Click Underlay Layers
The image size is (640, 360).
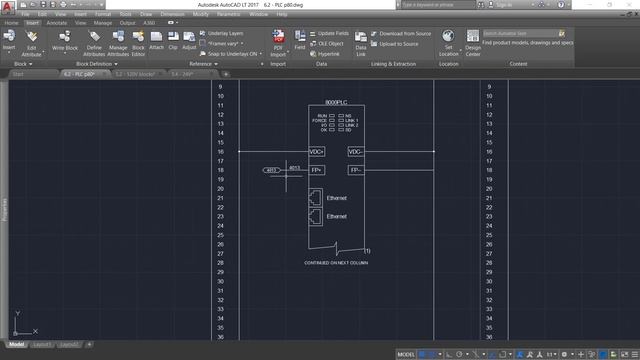coord(221,33)
